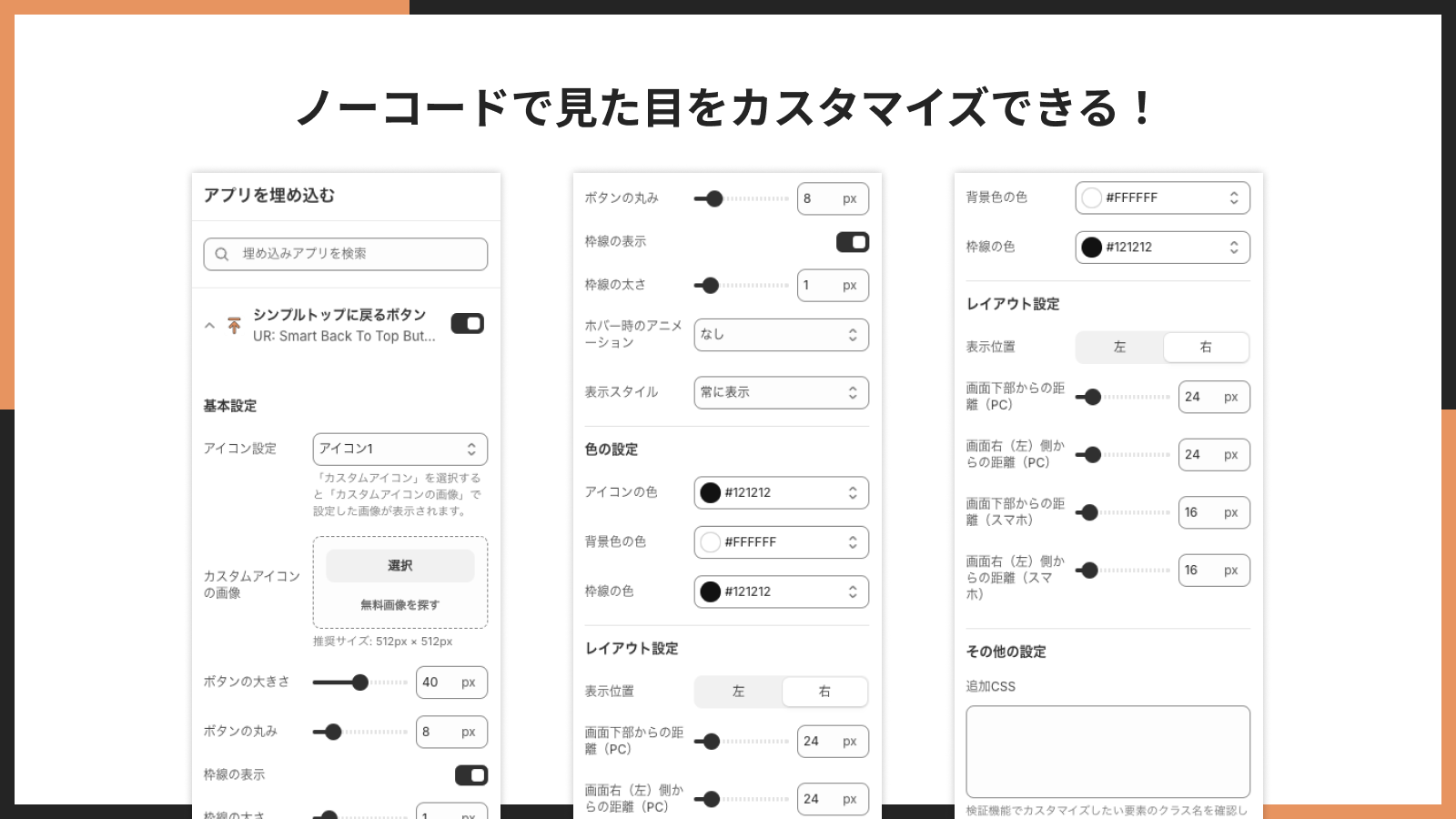This screenshot has width=1456, height=819.
Task: Select 左 in the right panel's 表示位置 control
Action: pos(1119,347)
